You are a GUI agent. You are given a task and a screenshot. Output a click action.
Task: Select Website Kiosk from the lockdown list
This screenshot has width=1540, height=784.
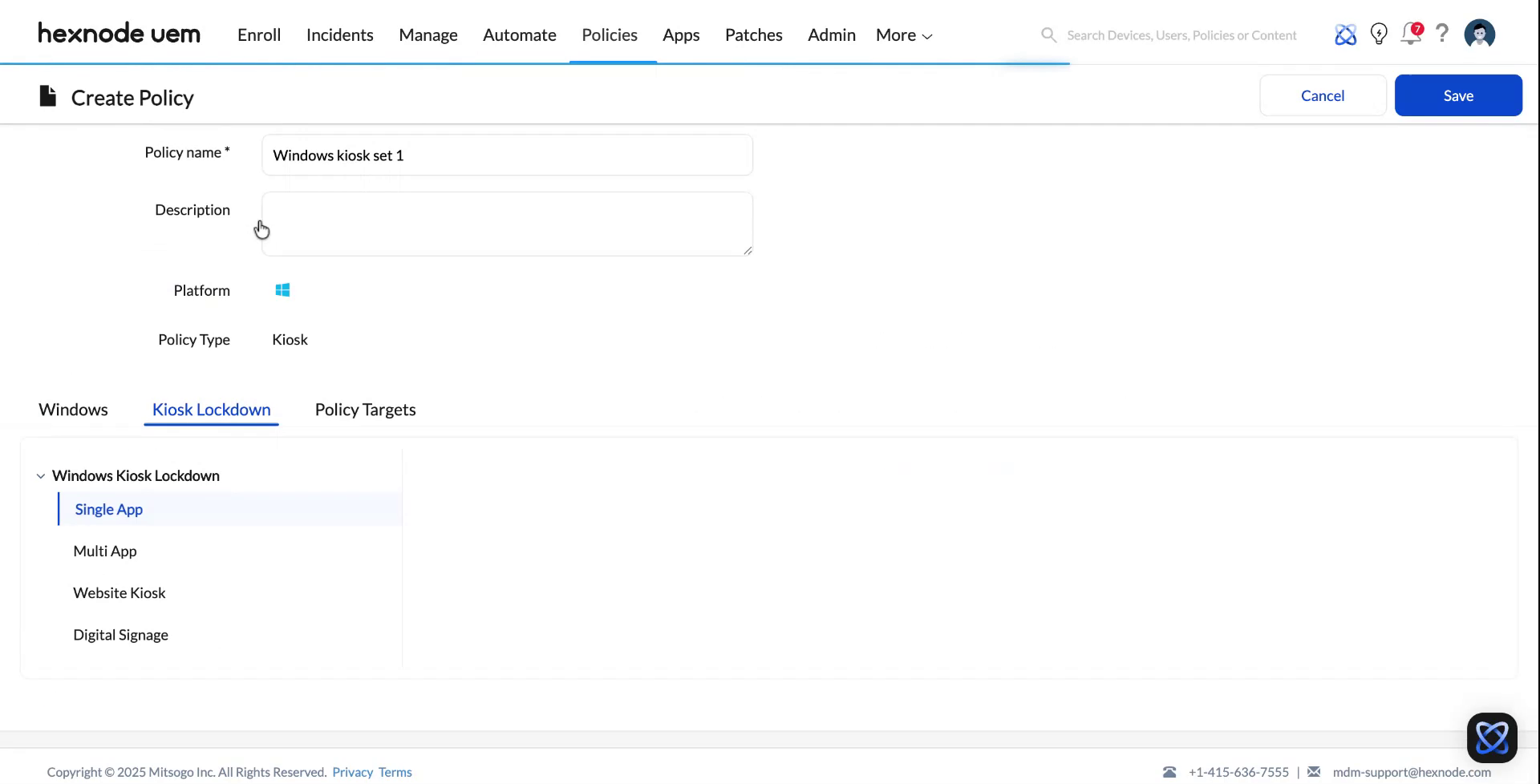point(119,592)
